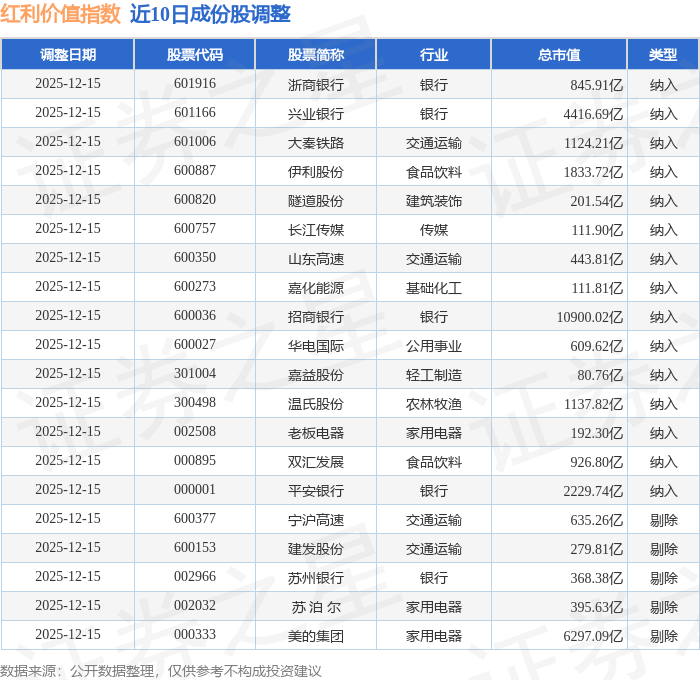The height and width of the screenshot is (680, 700).
Task: Click stock name 长江传媒
Action: pos(316,229)
